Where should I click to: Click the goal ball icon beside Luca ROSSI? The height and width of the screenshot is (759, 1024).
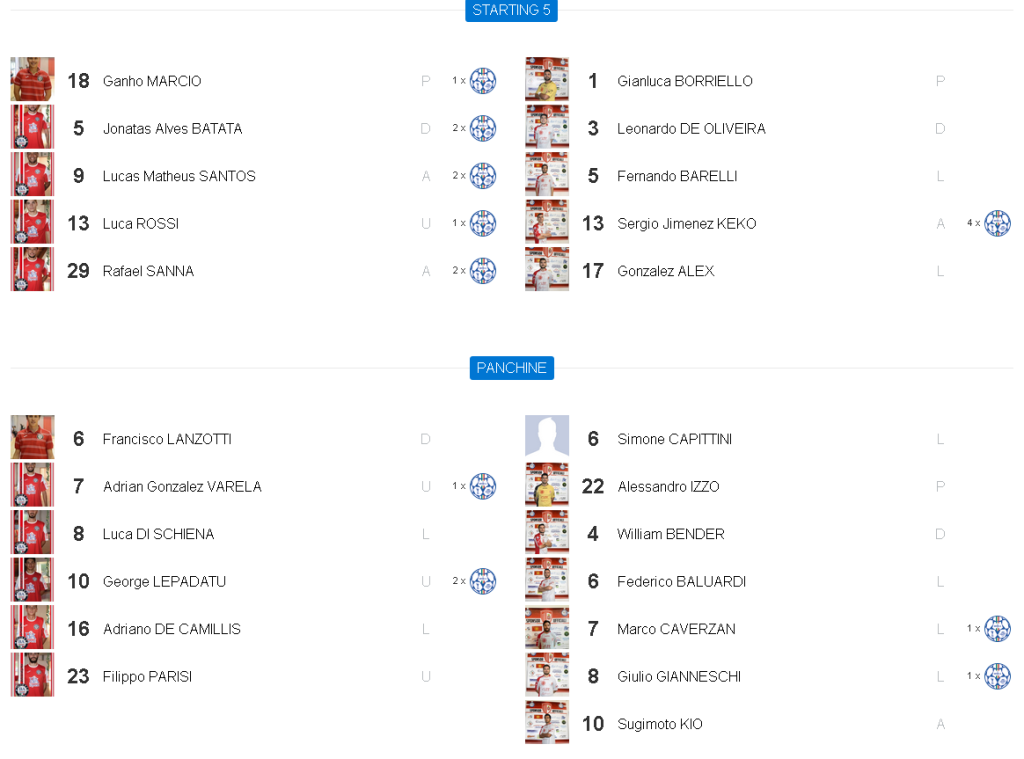tap(483, 223)
